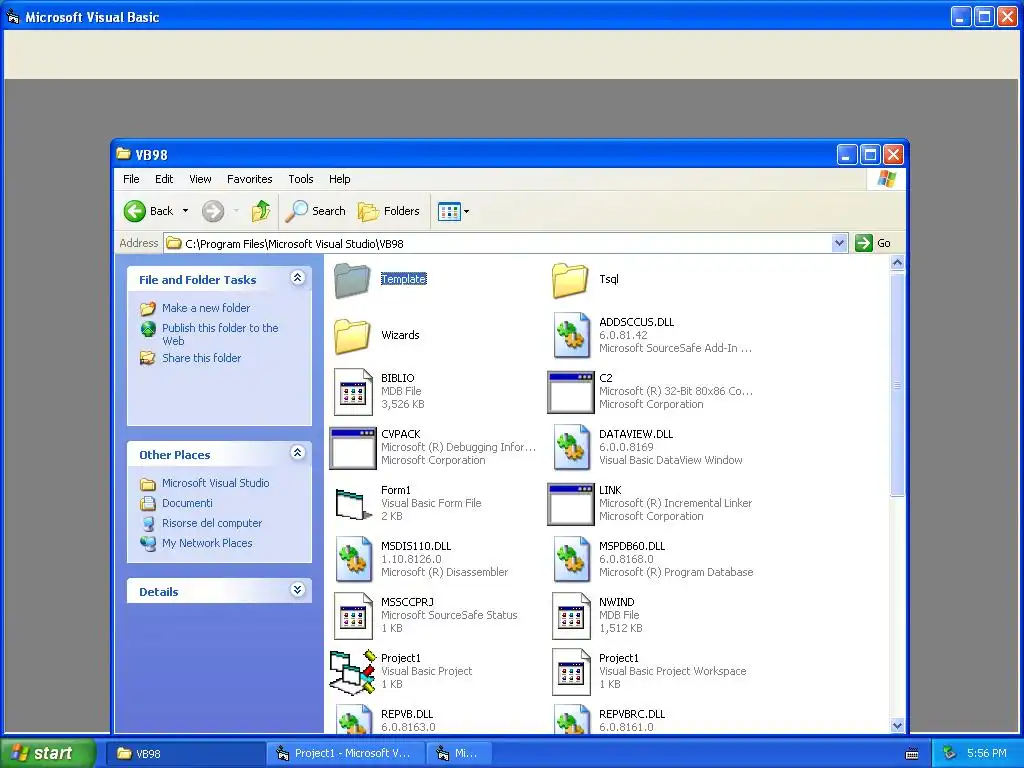The height and width of the screenshot is (768, 1024).
Task: Click Make a new folder link
Action: pos(206,308)
